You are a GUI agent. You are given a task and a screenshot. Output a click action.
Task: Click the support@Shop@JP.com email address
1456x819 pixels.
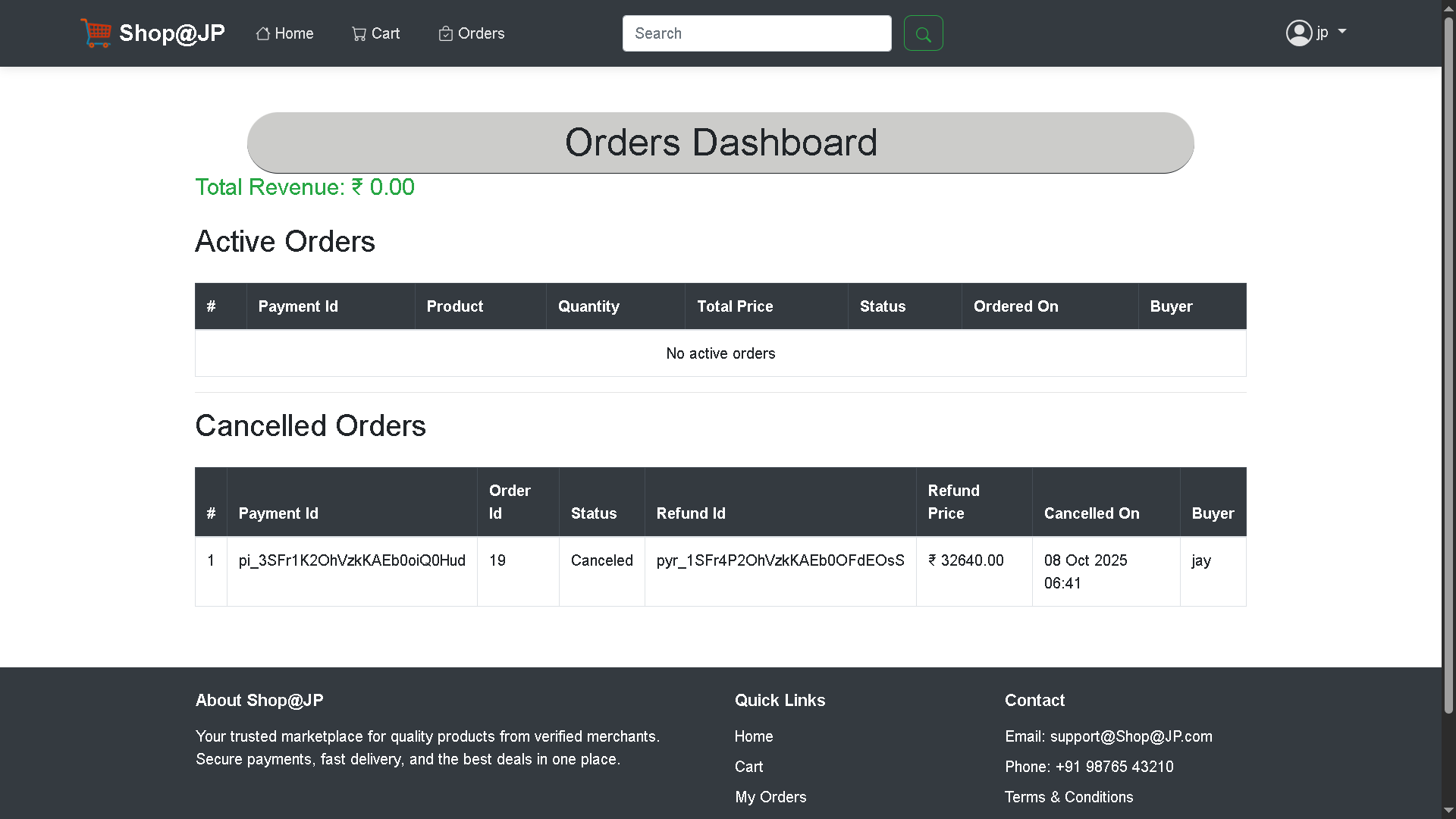[1131, 736]
